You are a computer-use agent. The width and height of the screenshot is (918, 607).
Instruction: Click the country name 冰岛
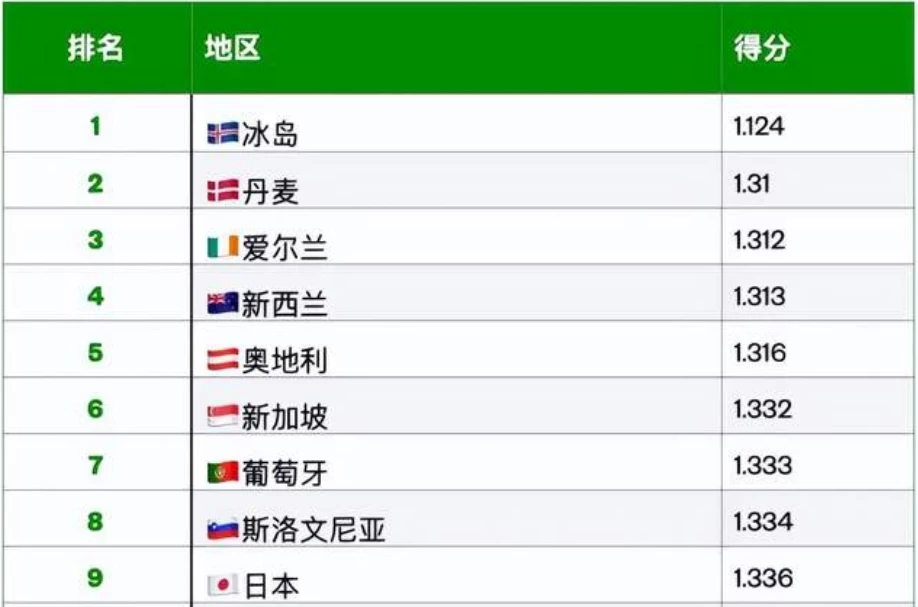(270, 134)
